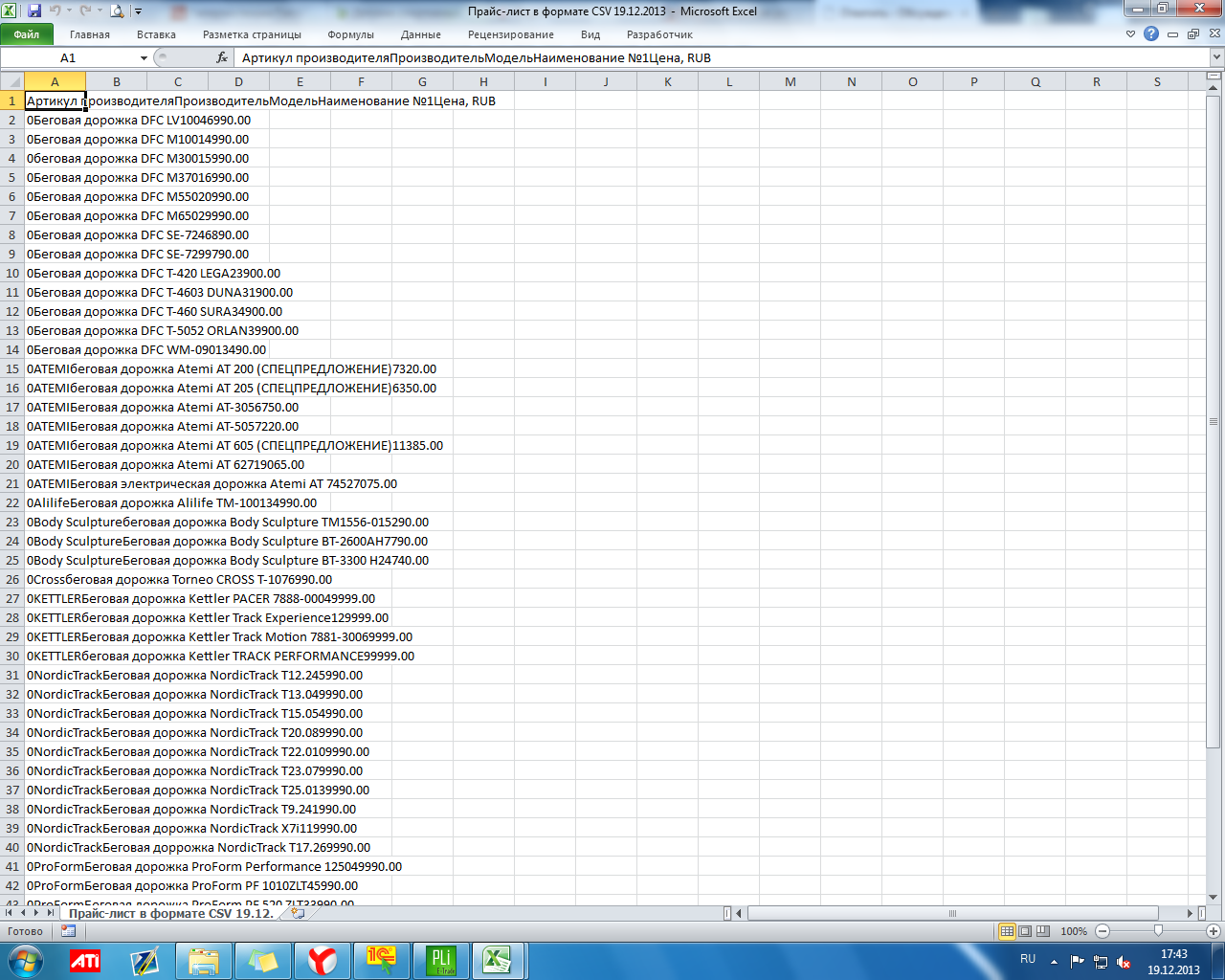Switch to the Вид ribbon tab
1225x980 pixels.
click(590, 34)
